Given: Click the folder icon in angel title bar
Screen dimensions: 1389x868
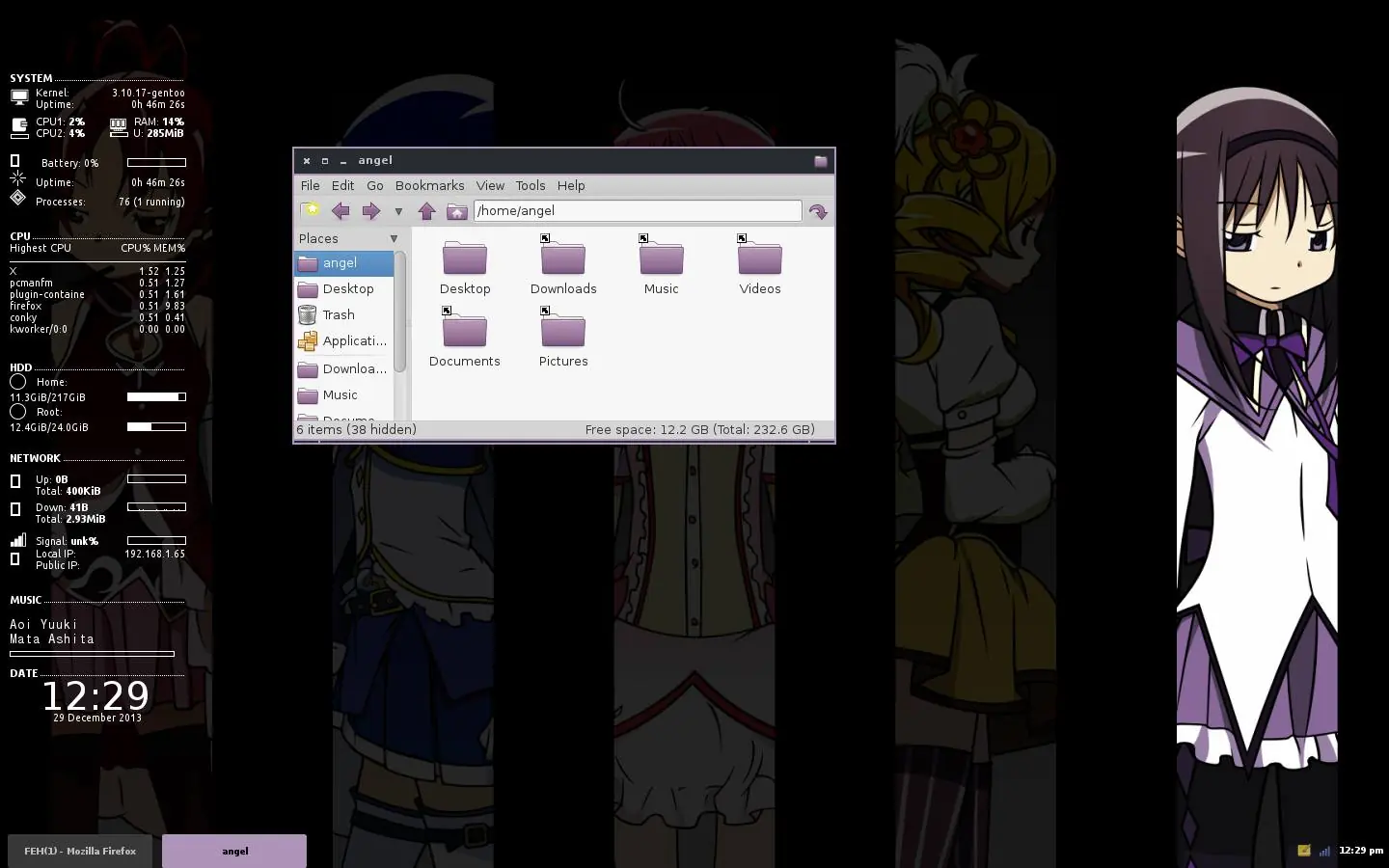Looking at the screenshot, I should click(821, 161).
